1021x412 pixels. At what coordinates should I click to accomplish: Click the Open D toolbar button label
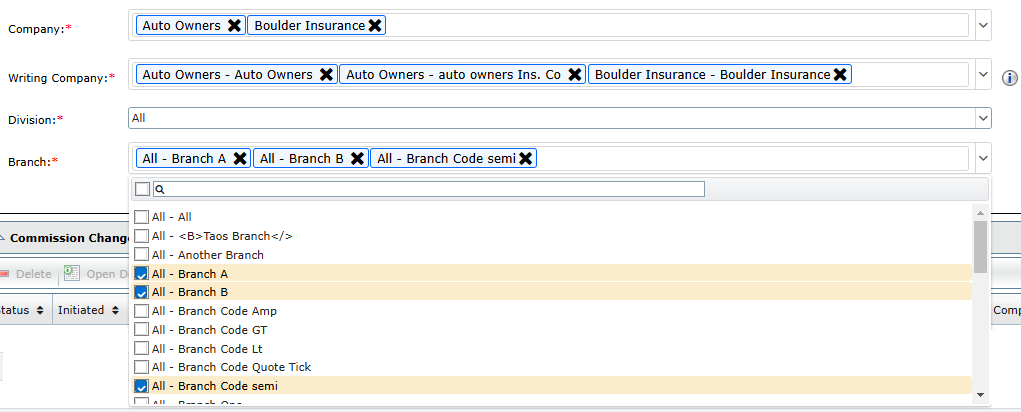tap(106, 274)
